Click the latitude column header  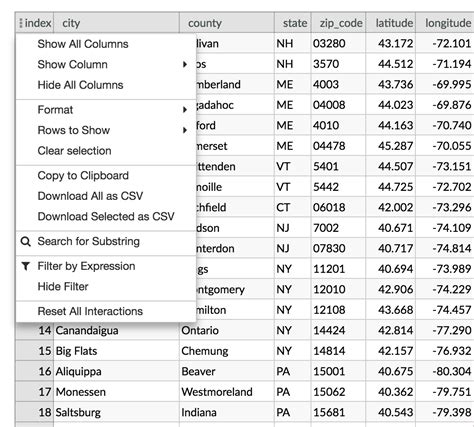(x=391, y=23)
